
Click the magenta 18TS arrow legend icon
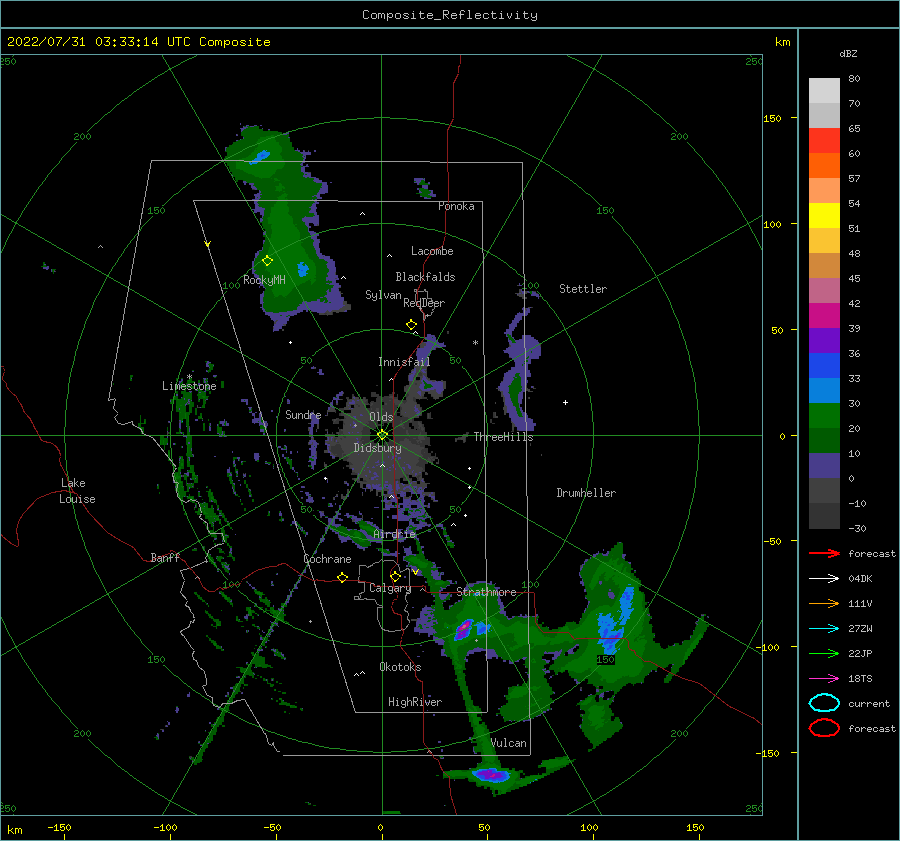coord(824,679)
